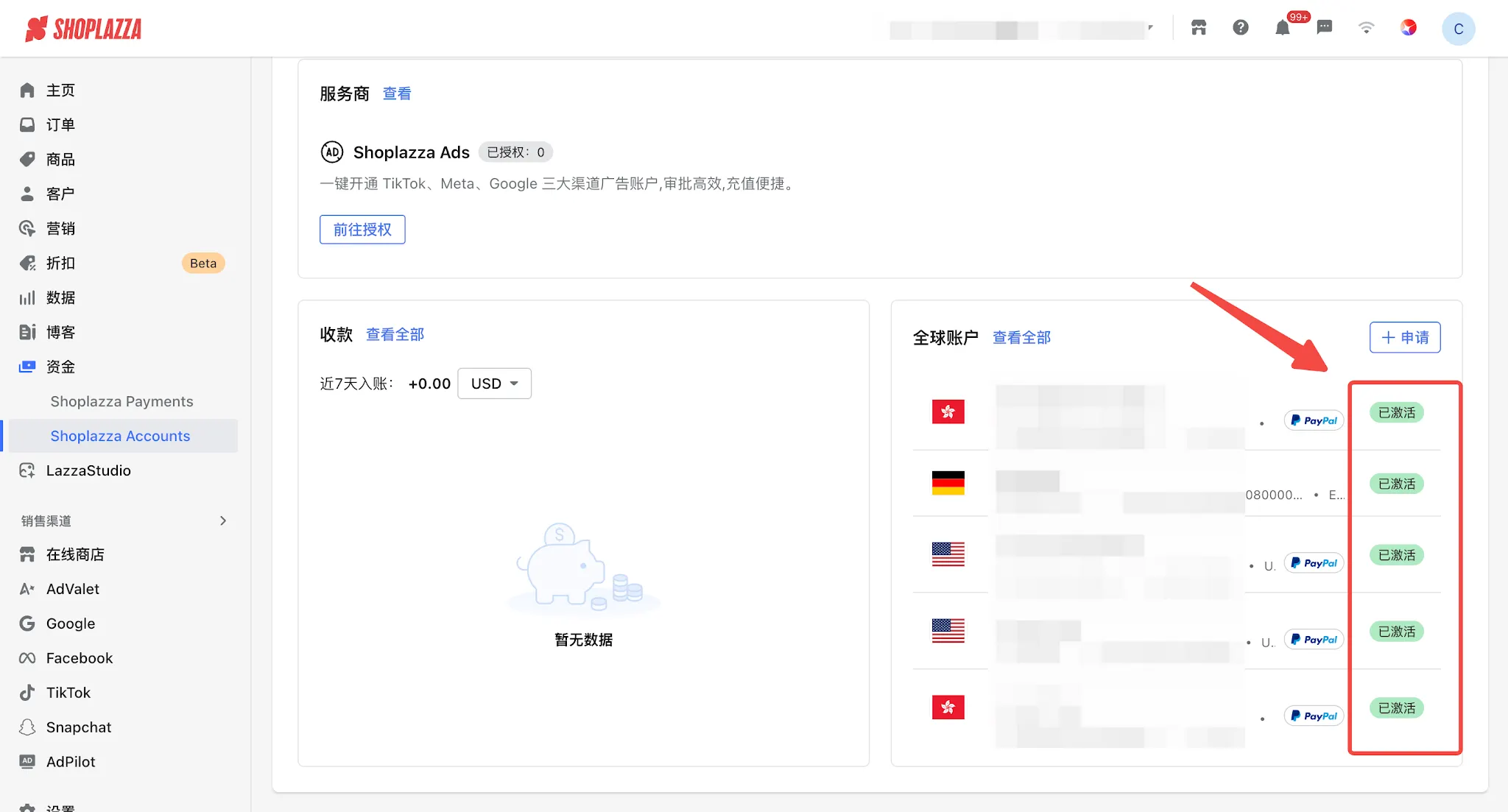This screenshot has height=812, width=1508.
Task: Click the discount icon beside 折扣
Action: coord(27,263)
